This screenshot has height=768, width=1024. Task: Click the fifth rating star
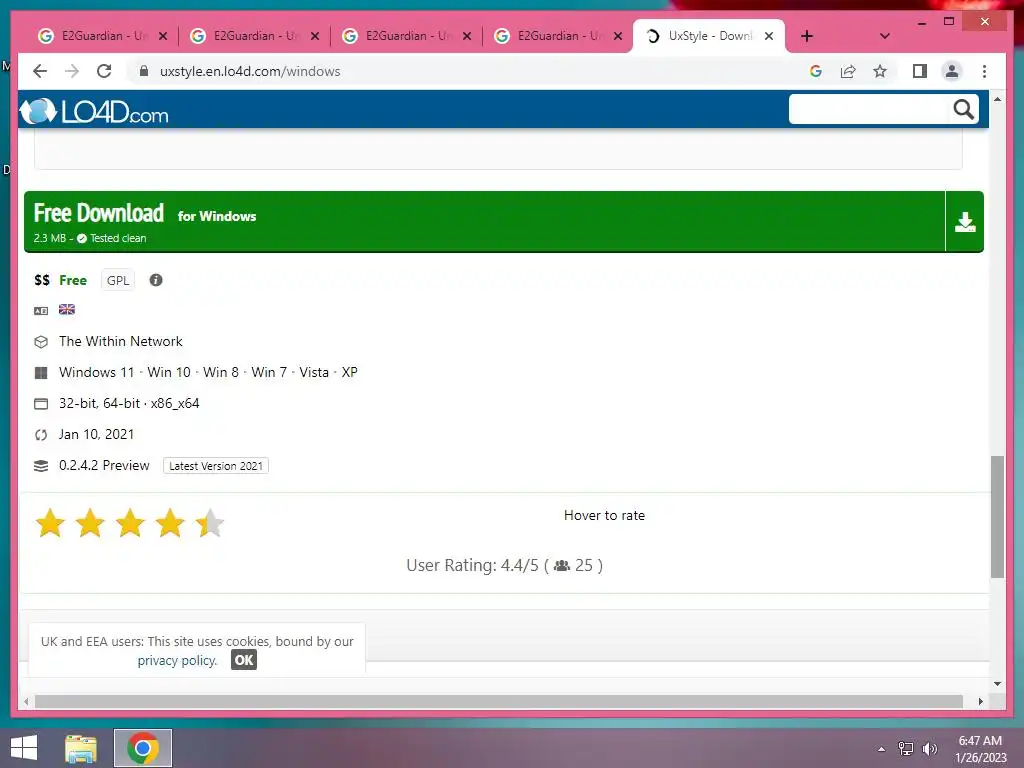pos(210,524)
